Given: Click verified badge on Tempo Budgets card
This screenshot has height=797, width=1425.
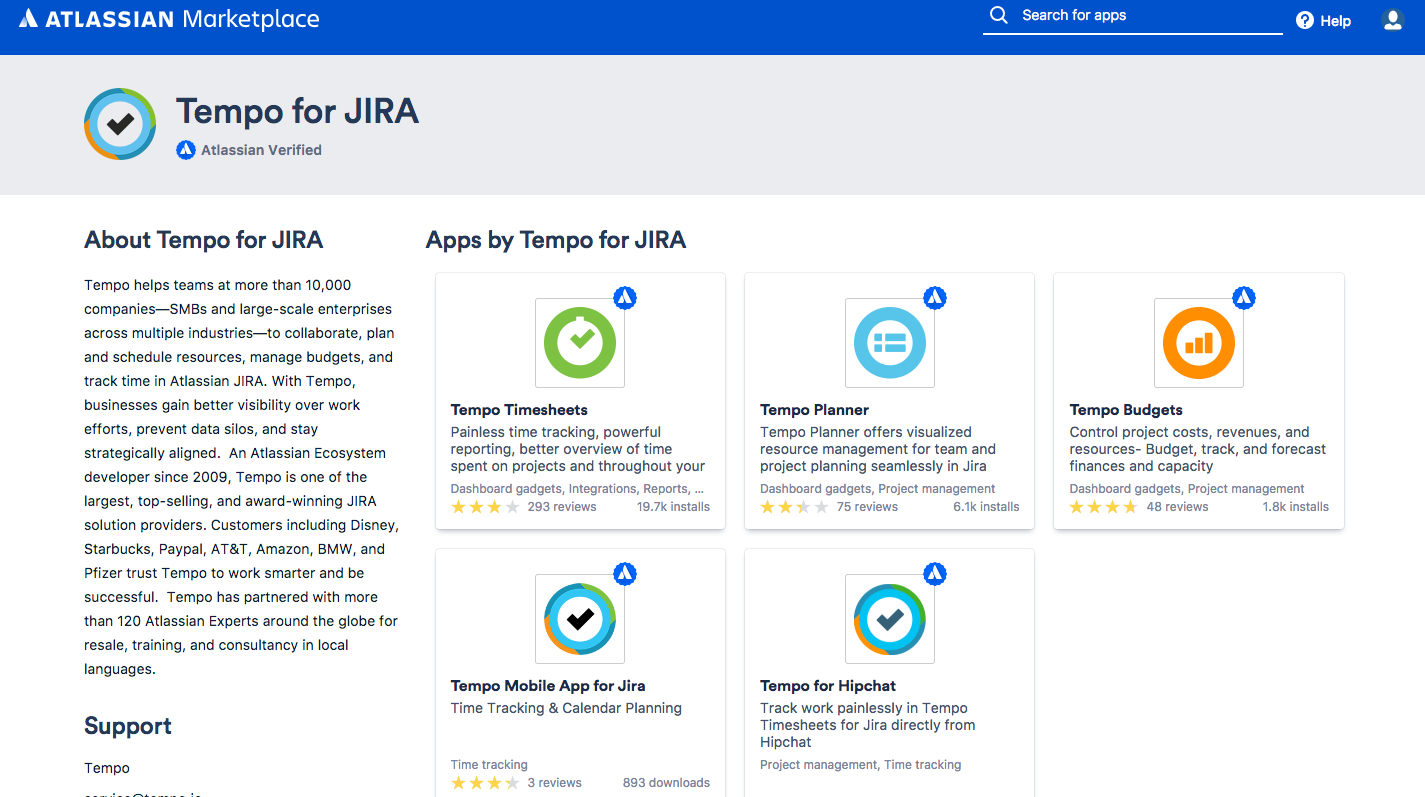Looking at the screenshot, I should click(1243, 297).
